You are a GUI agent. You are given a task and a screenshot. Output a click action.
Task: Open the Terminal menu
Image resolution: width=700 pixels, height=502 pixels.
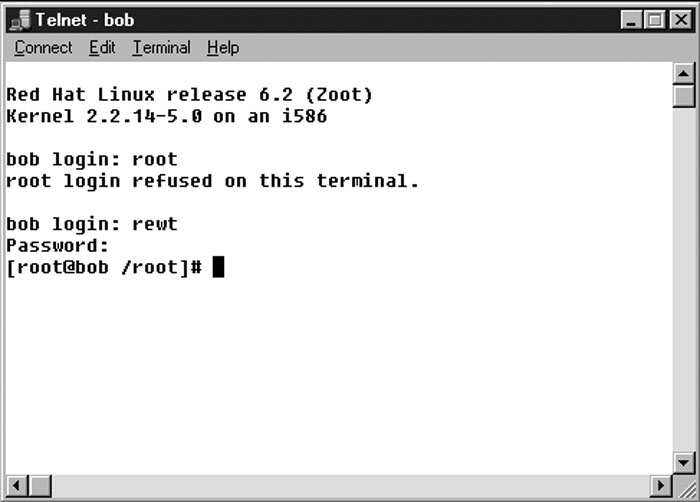pyautogui.click(x=161, y=47)
